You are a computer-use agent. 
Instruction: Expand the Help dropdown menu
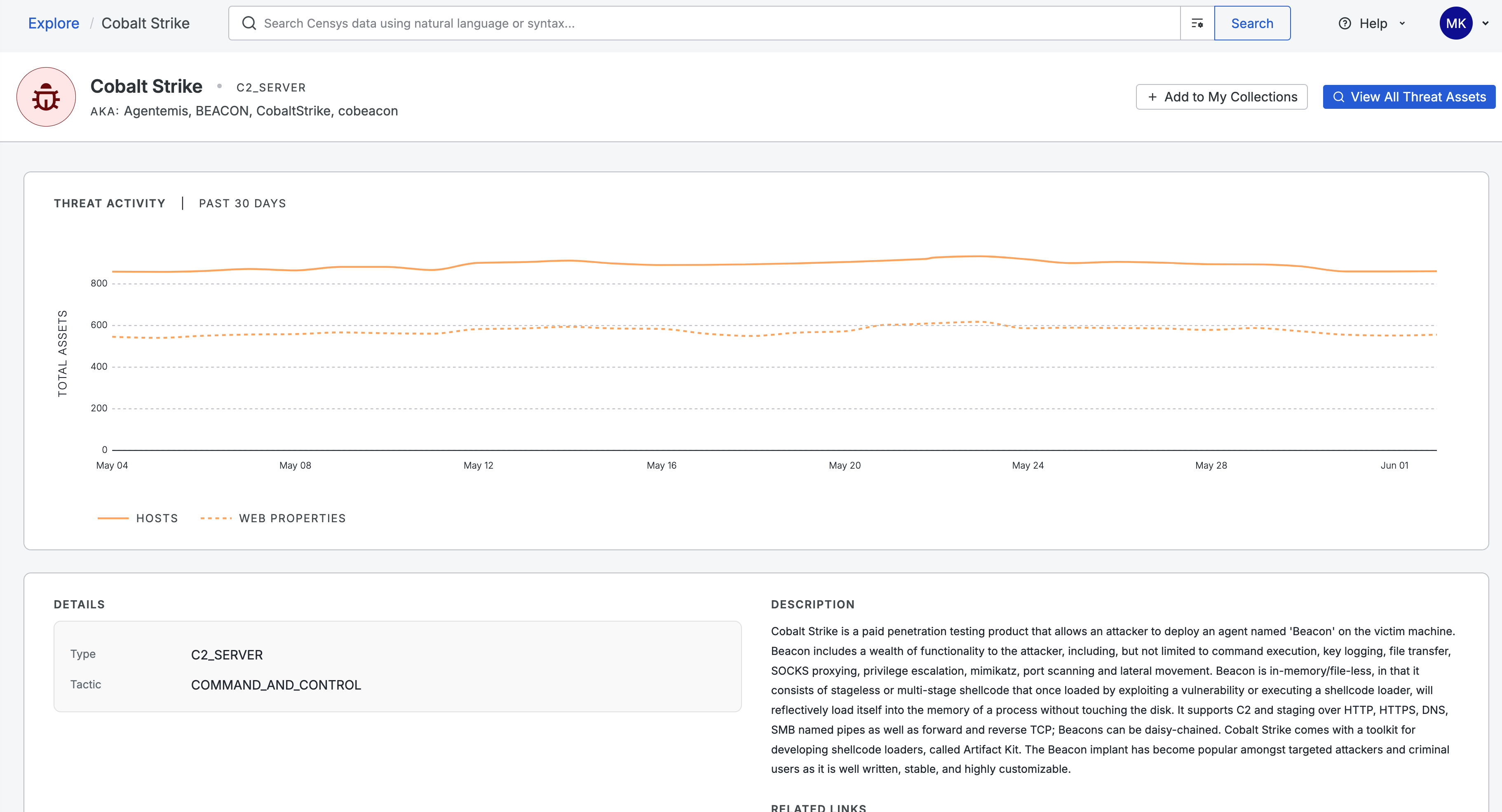point(1402,23)
